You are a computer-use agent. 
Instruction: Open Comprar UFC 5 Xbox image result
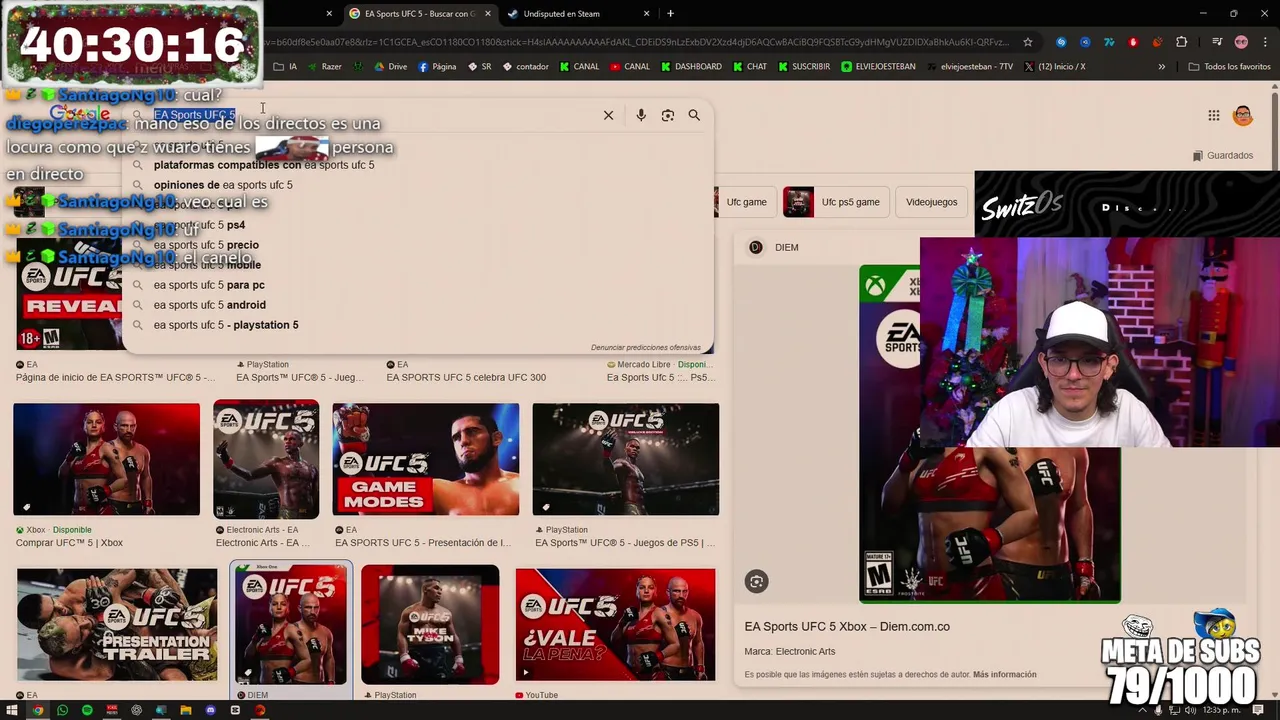106,460
